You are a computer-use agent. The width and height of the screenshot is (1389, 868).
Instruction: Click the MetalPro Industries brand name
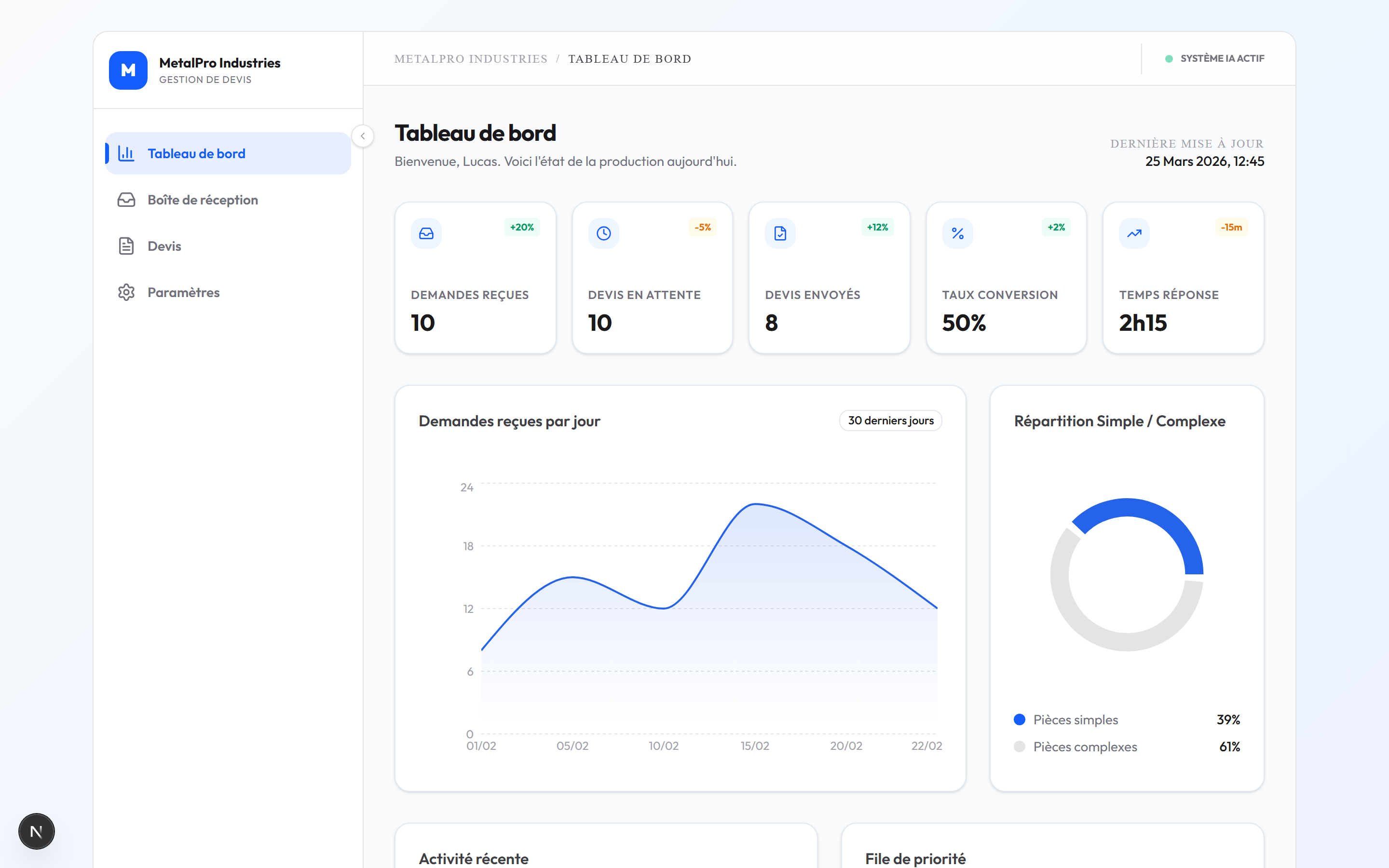point(220,63)
